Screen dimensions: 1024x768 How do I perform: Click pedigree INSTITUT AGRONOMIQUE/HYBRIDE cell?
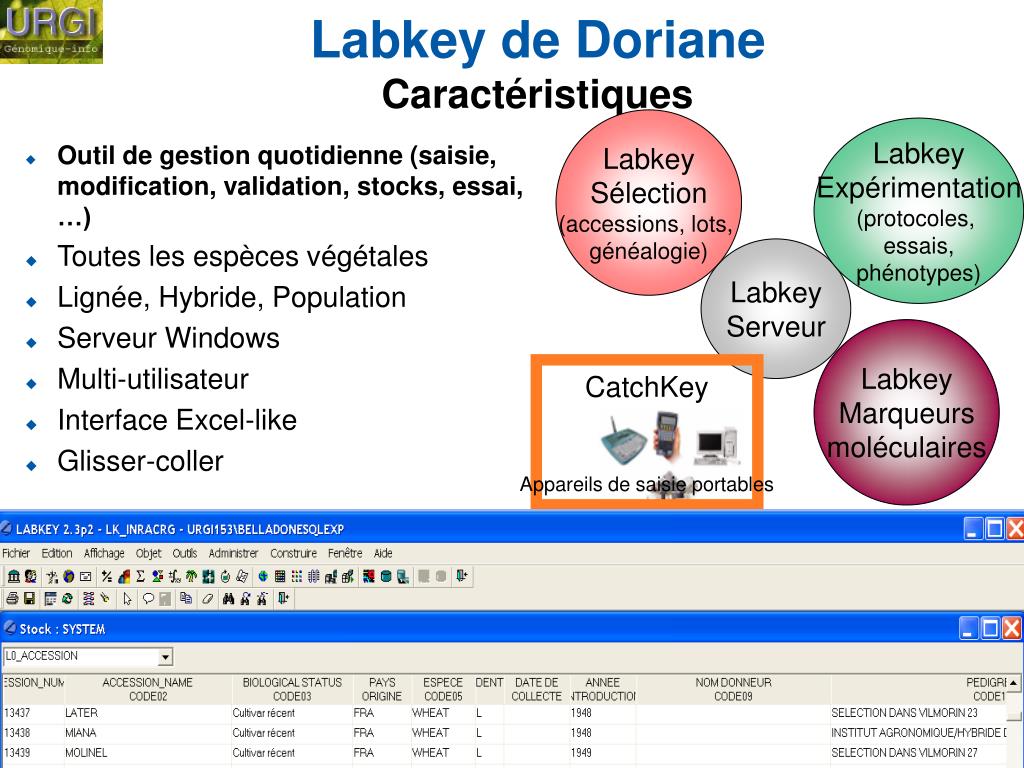pyautogui.click(x=919, y=733)
